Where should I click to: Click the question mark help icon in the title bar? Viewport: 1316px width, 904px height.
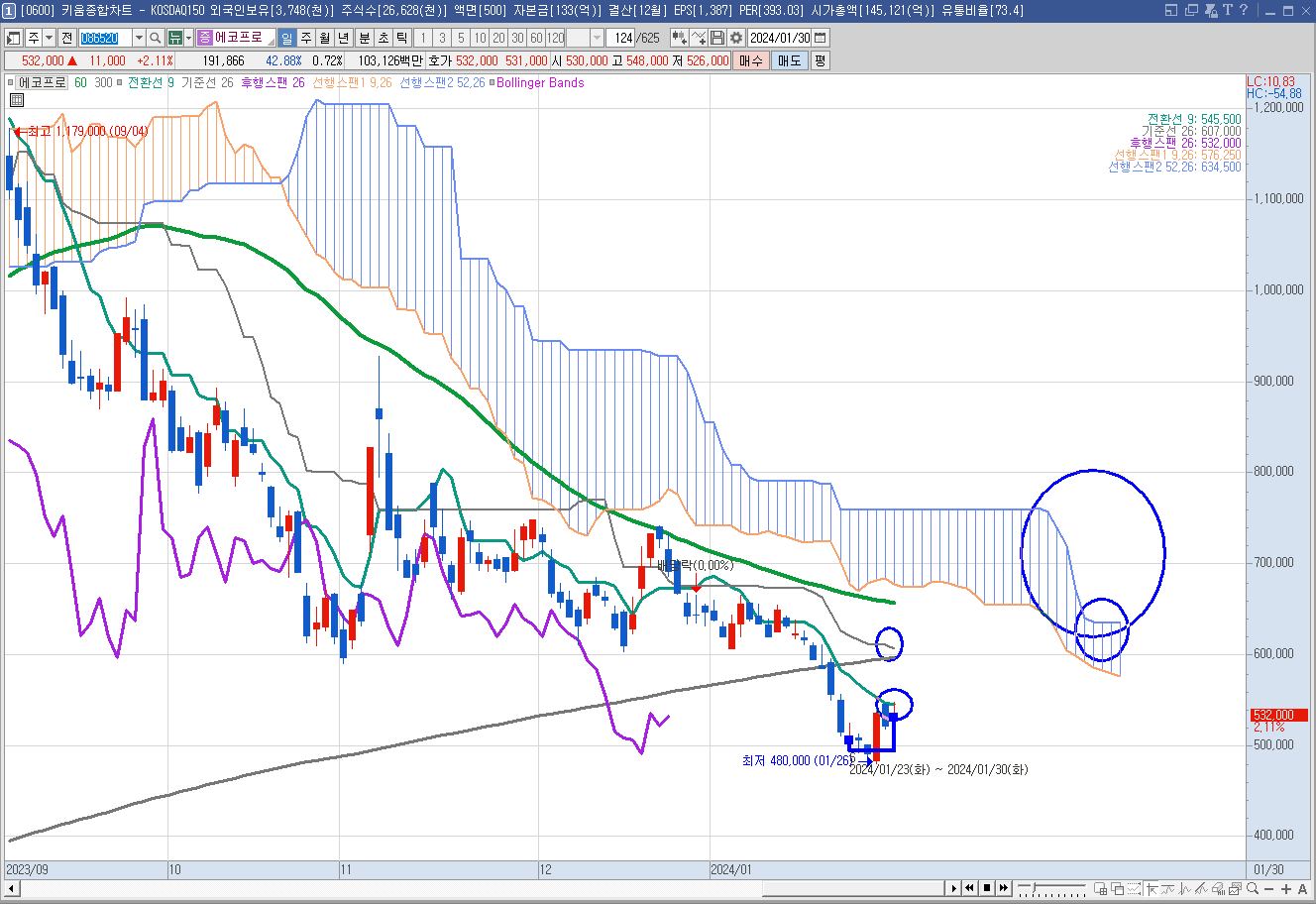[1243, 10]
